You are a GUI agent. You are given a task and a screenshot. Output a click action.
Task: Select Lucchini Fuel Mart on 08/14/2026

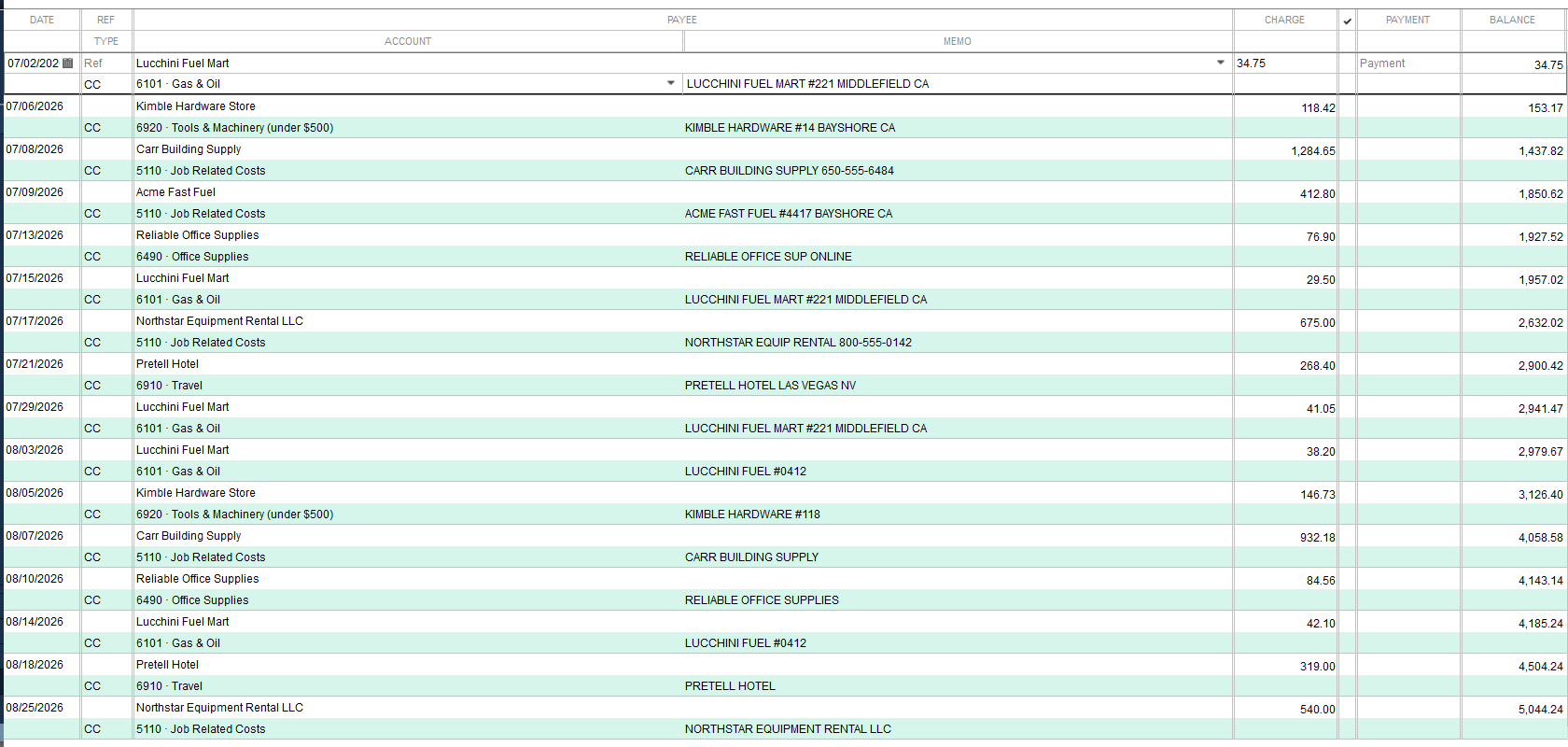click(x=182, y=622)
